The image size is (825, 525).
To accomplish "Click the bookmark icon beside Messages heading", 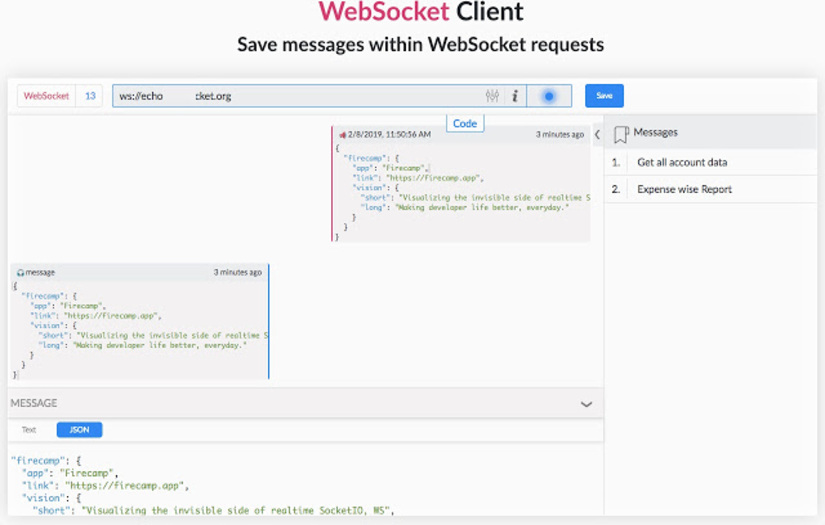I will (x=621, y=133).
